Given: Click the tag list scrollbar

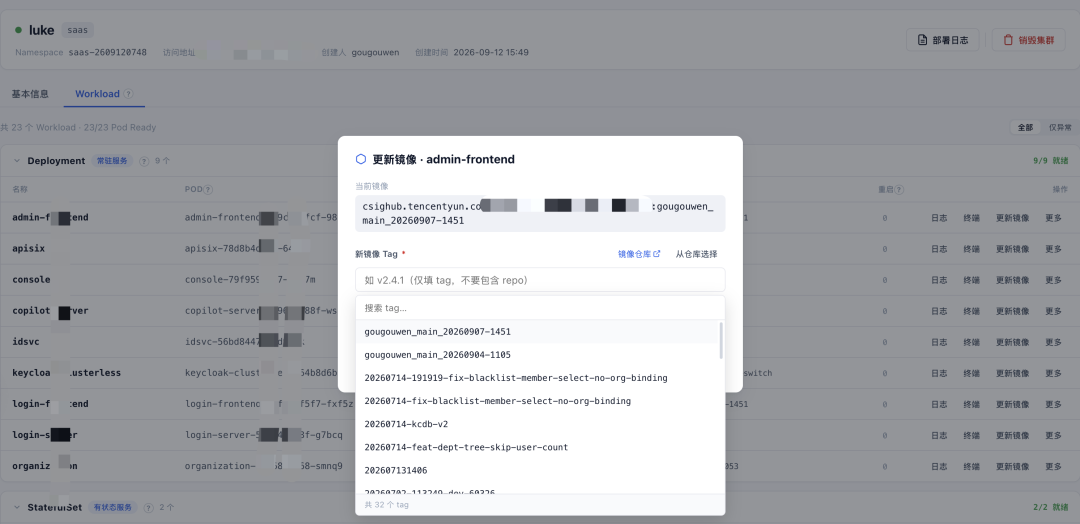Looking at the screenshot, I should tap(722, 340).
